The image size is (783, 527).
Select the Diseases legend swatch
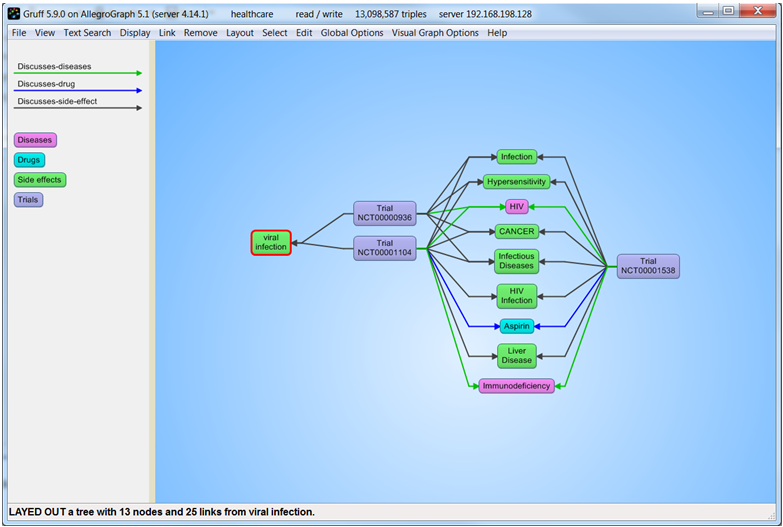tap(34, 140)
